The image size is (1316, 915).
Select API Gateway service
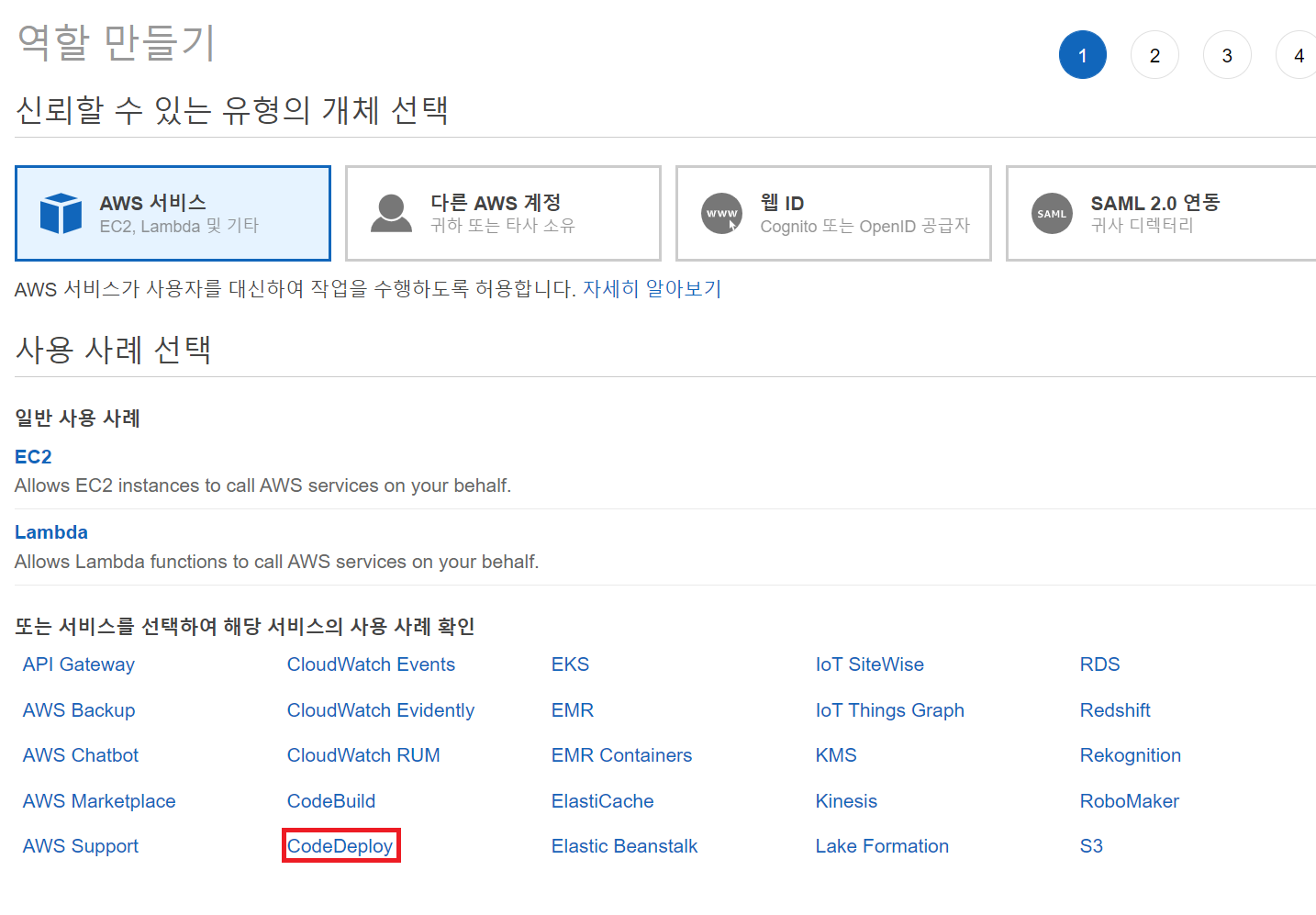click(79, 664)
